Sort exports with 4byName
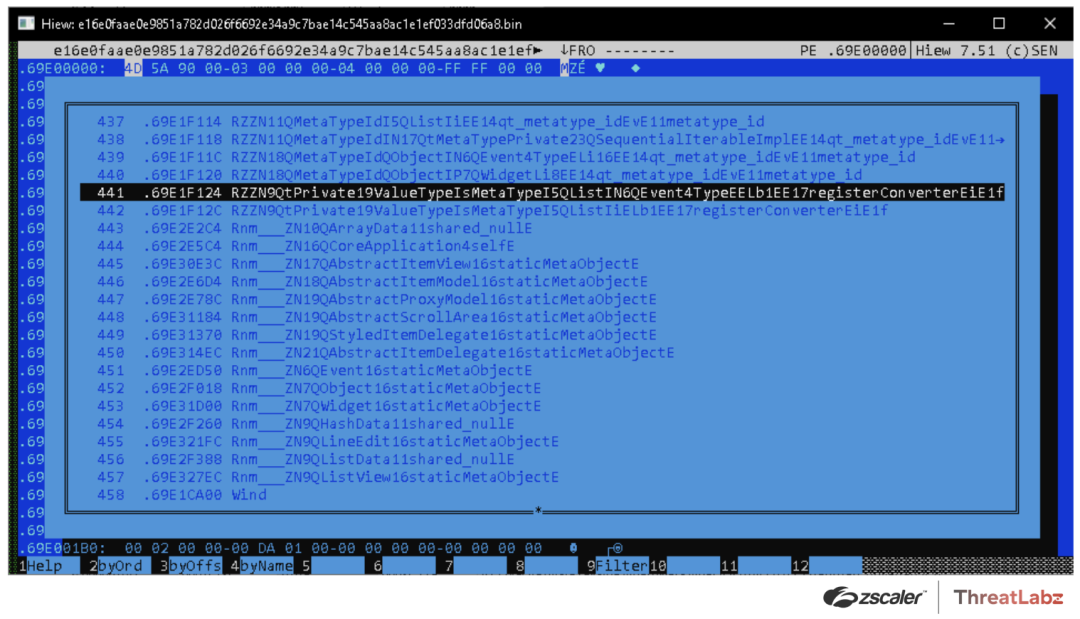1080x619 pixels. point(262,566)
